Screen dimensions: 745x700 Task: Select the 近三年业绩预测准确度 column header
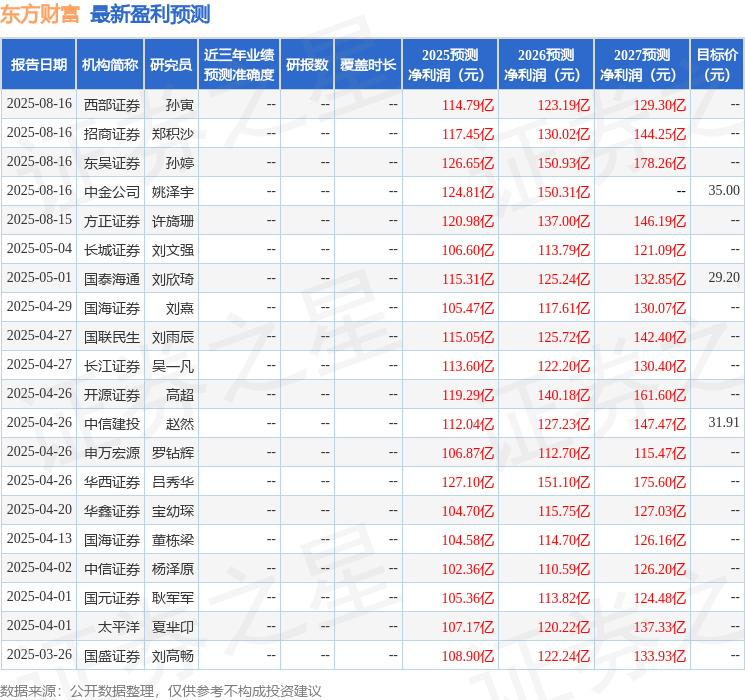tap(239, 65)
